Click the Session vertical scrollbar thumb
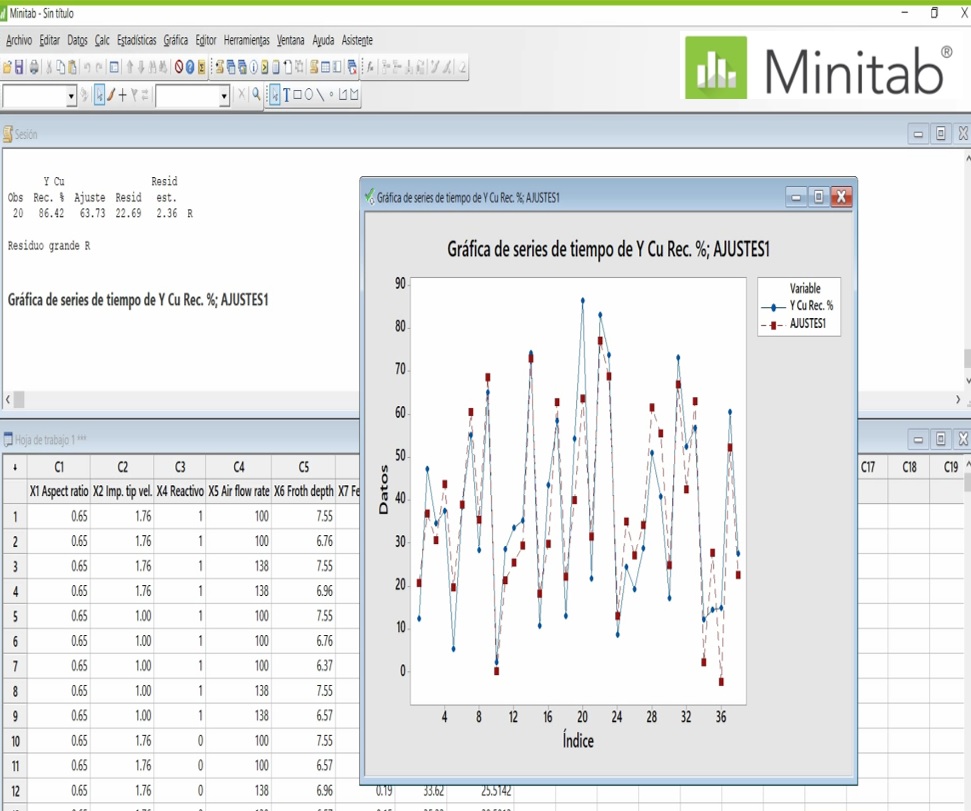Screen dimensions: 971x811 coord(967,358)
